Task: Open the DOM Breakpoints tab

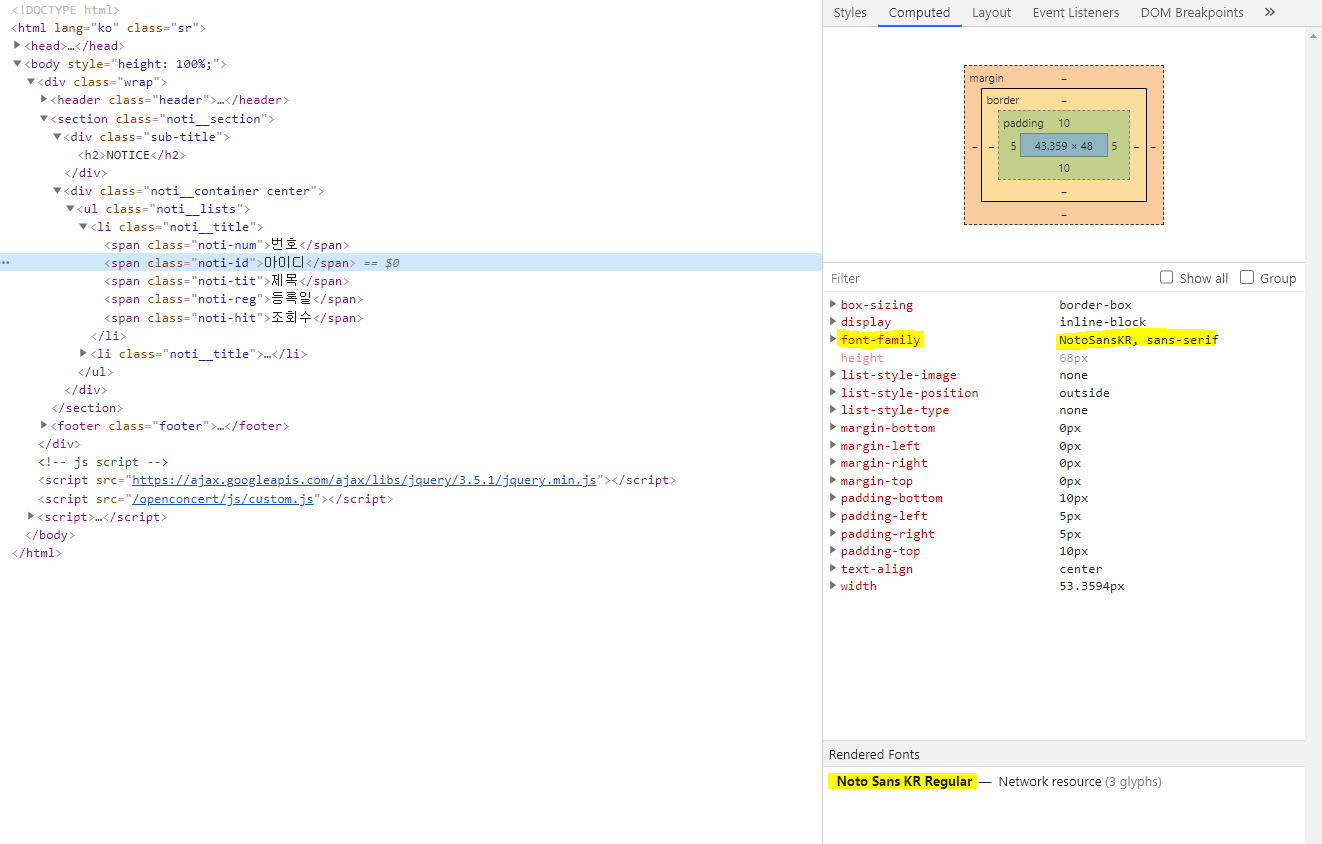Action: (1192, 13)
